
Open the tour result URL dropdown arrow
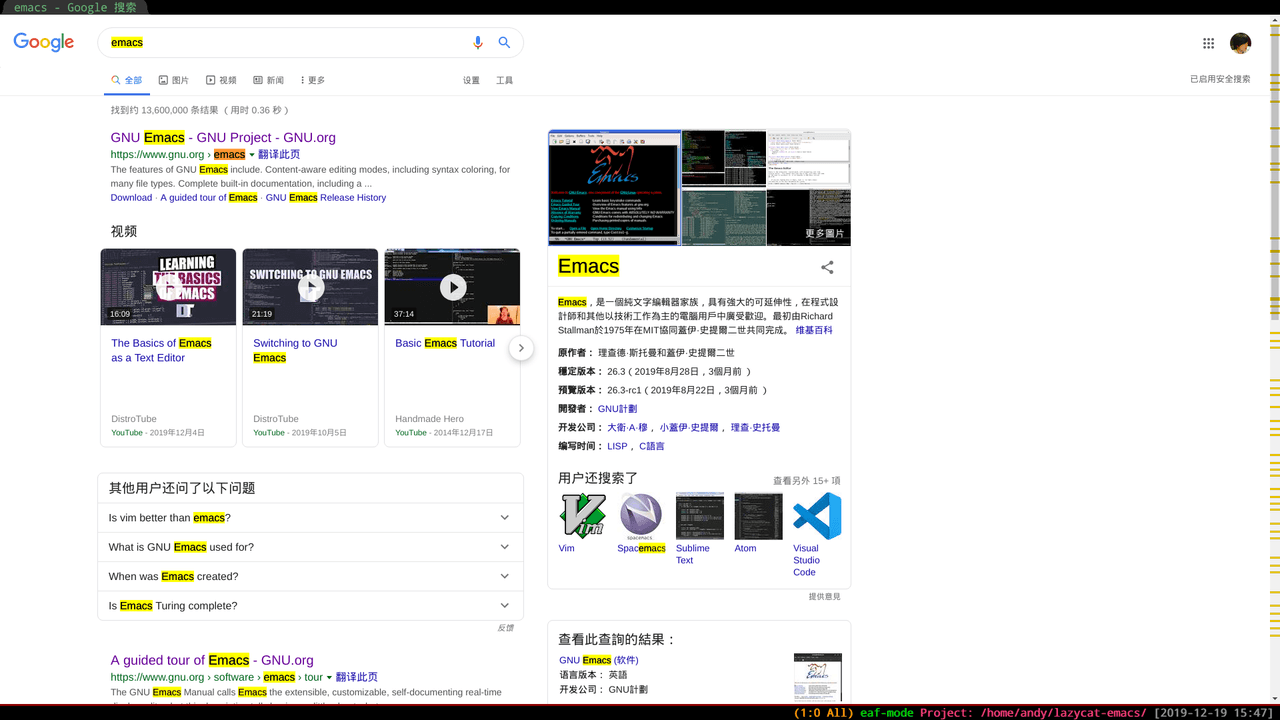coord(329,678)
